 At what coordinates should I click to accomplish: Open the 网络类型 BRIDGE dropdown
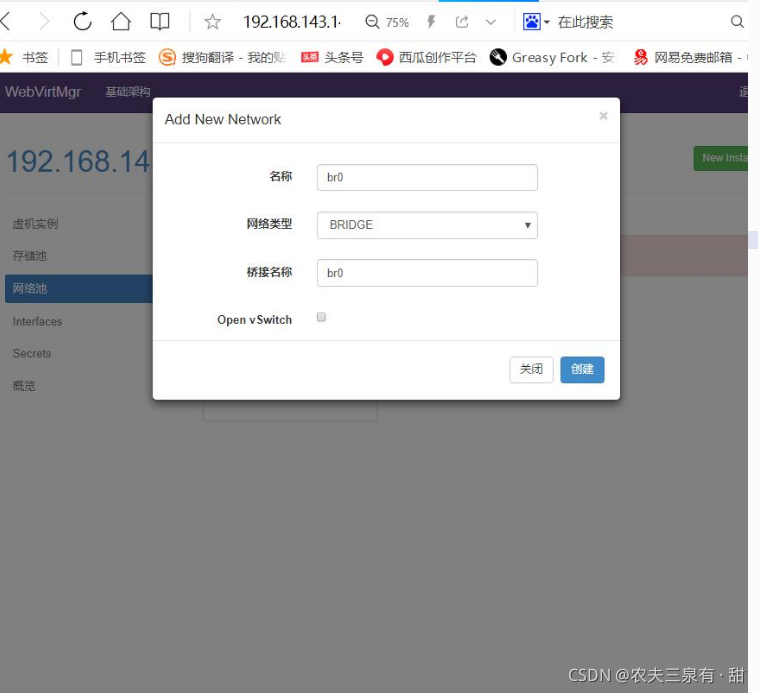(x=427, y=225)
